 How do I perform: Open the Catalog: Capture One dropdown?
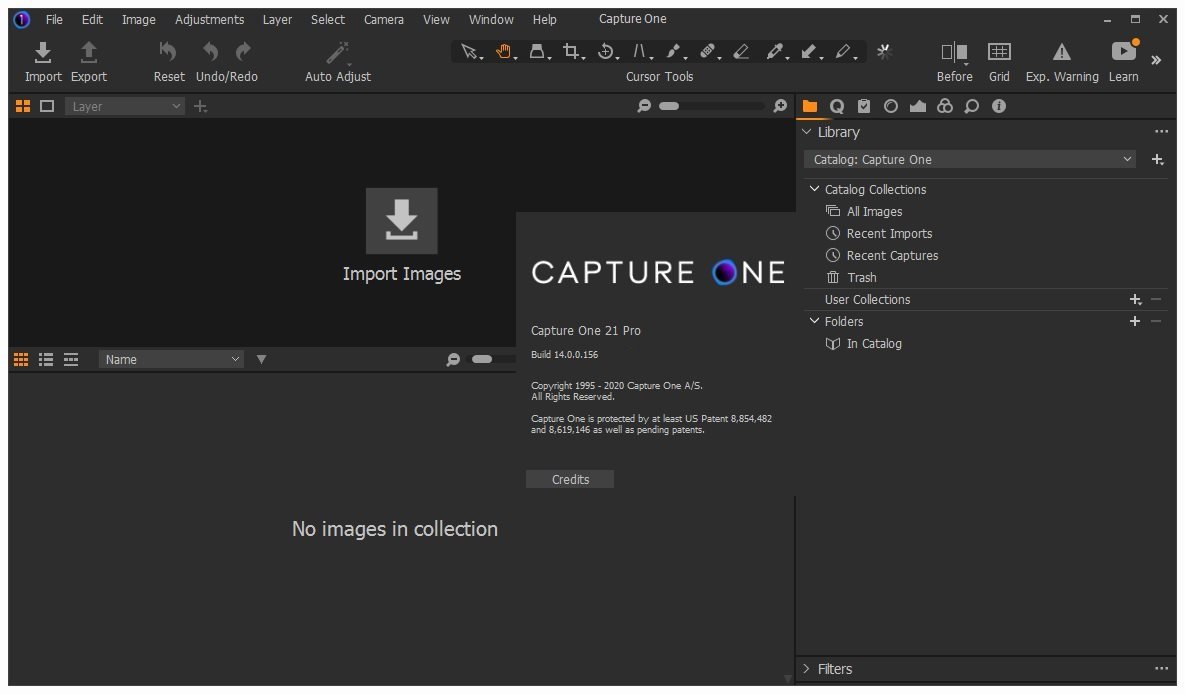(x=969, y=159)
